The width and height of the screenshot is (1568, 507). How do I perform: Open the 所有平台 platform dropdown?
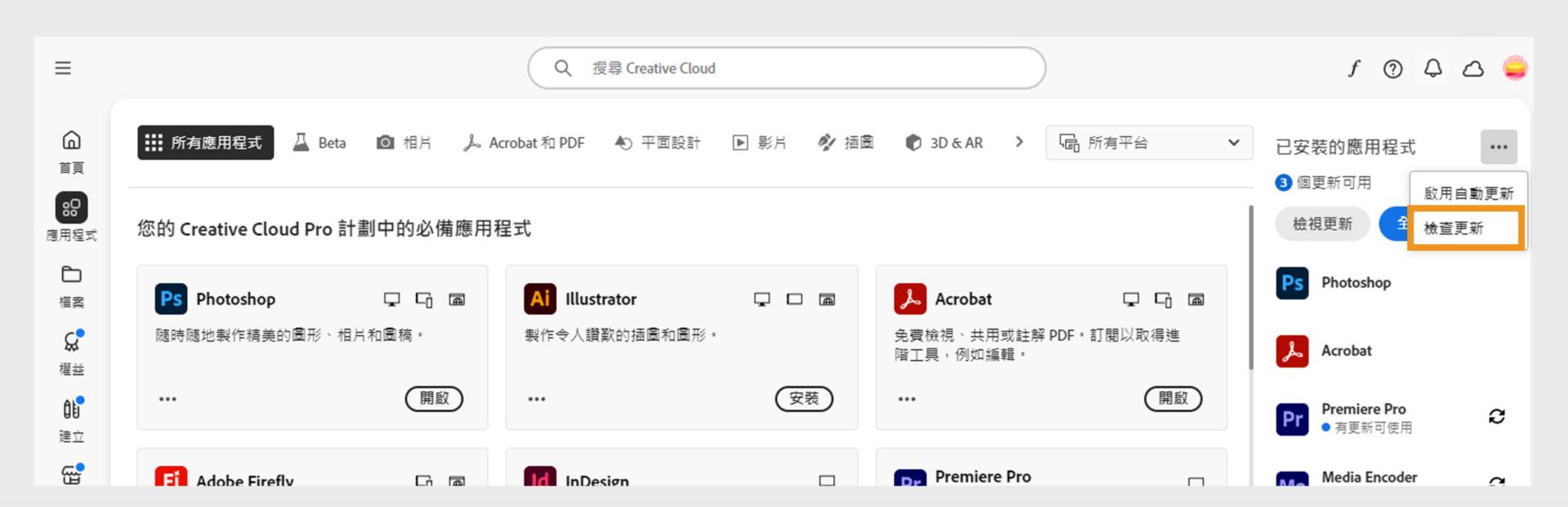(x=1149, y=143)
